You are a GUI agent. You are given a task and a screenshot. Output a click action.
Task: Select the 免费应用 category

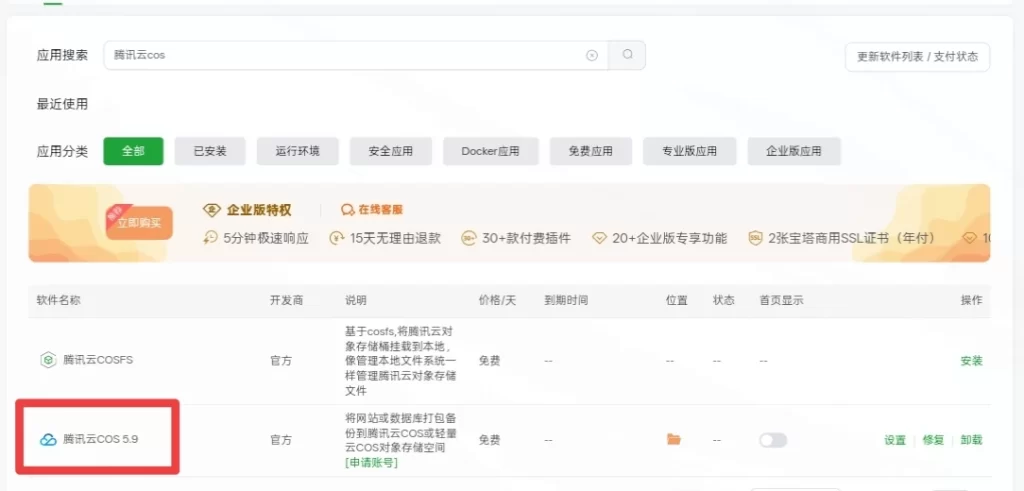click(591, 151)
